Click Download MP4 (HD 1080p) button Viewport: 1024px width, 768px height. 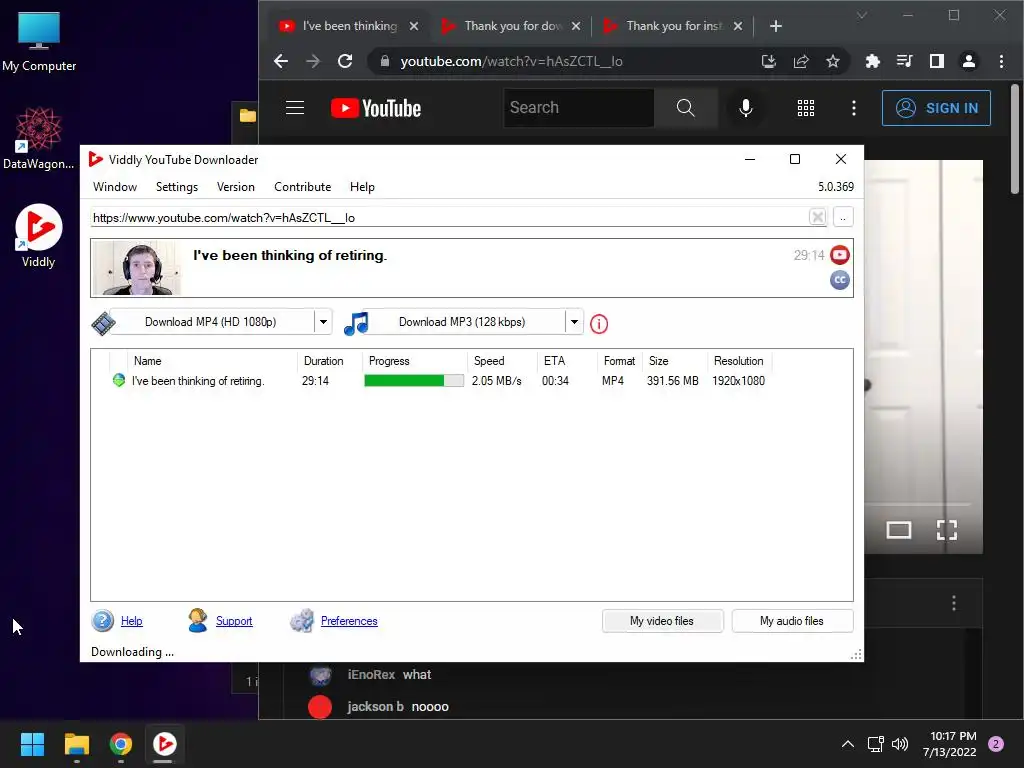[212, 322]
